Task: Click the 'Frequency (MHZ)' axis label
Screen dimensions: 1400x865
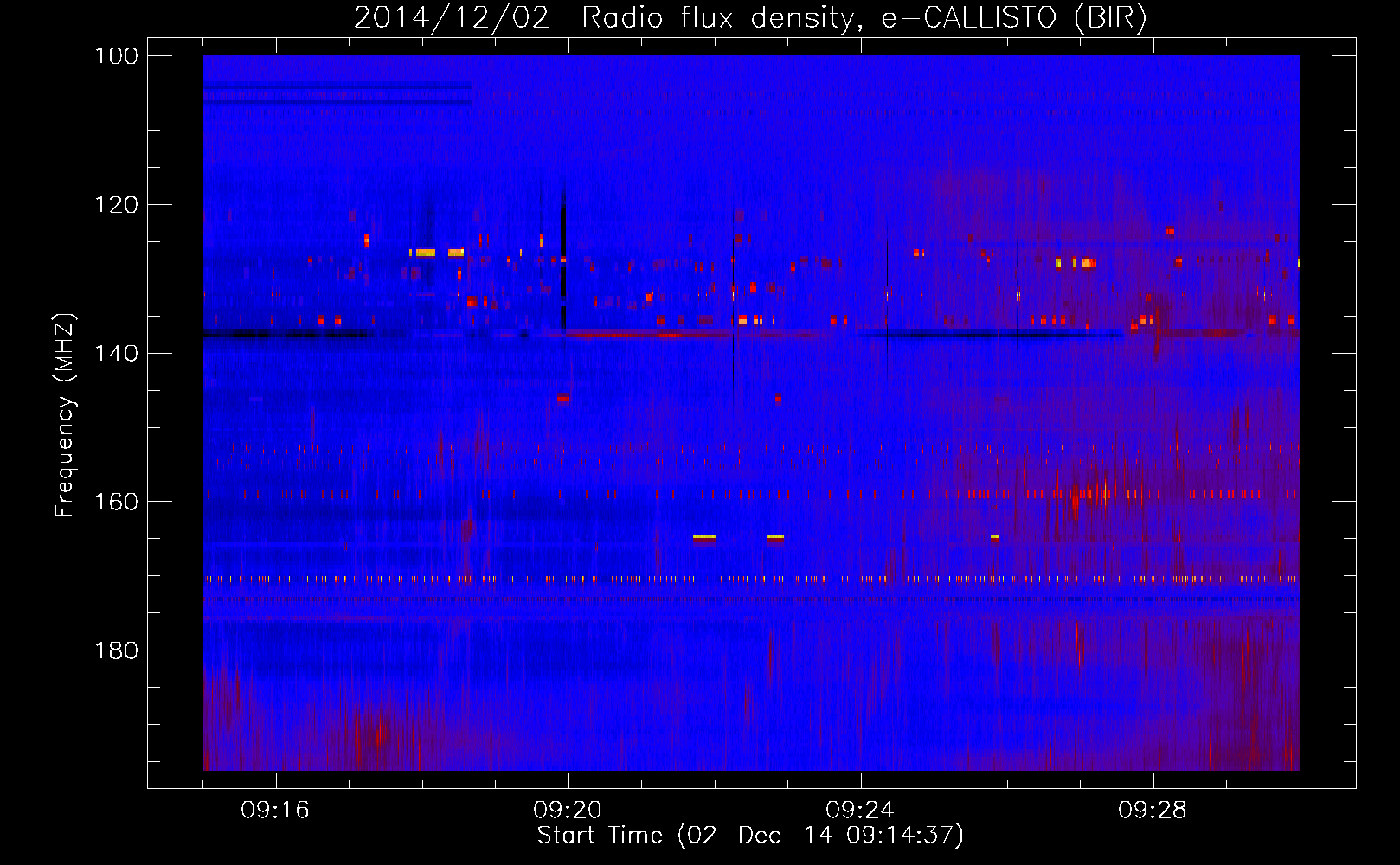Action: (x=64, y=414)
